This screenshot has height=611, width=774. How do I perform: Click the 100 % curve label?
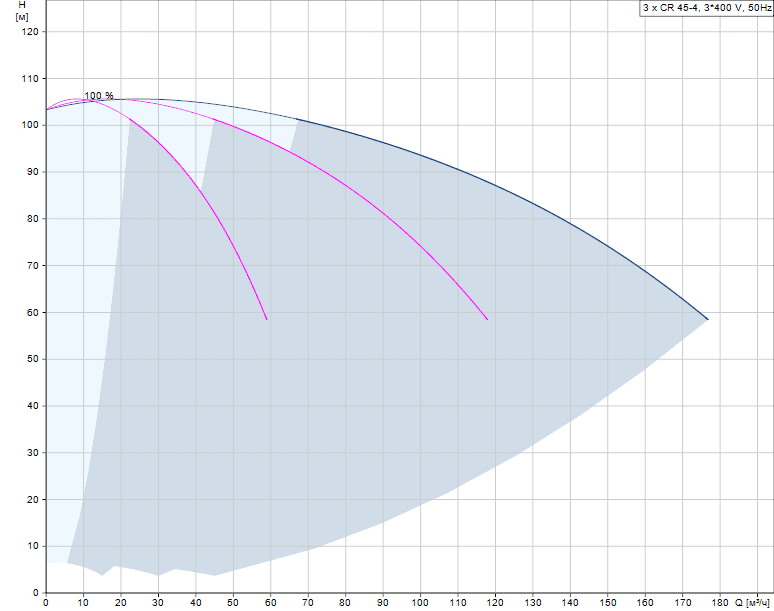point(99,96)
